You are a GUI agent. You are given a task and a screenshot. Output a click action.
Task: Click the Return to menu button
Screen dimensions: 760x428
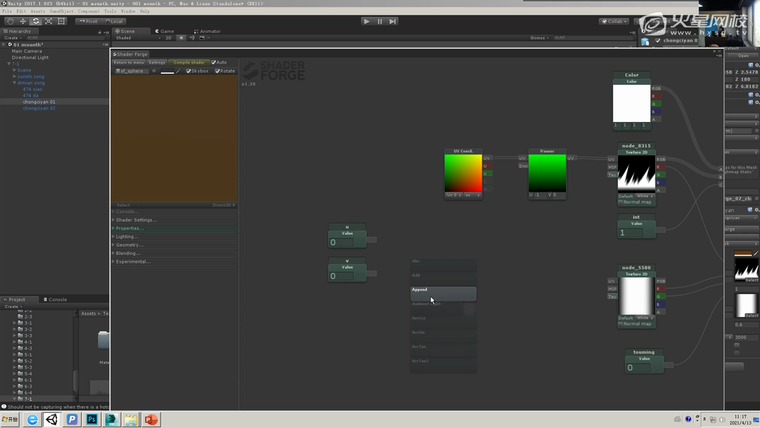pyautogui.click(x=129, y=62)
